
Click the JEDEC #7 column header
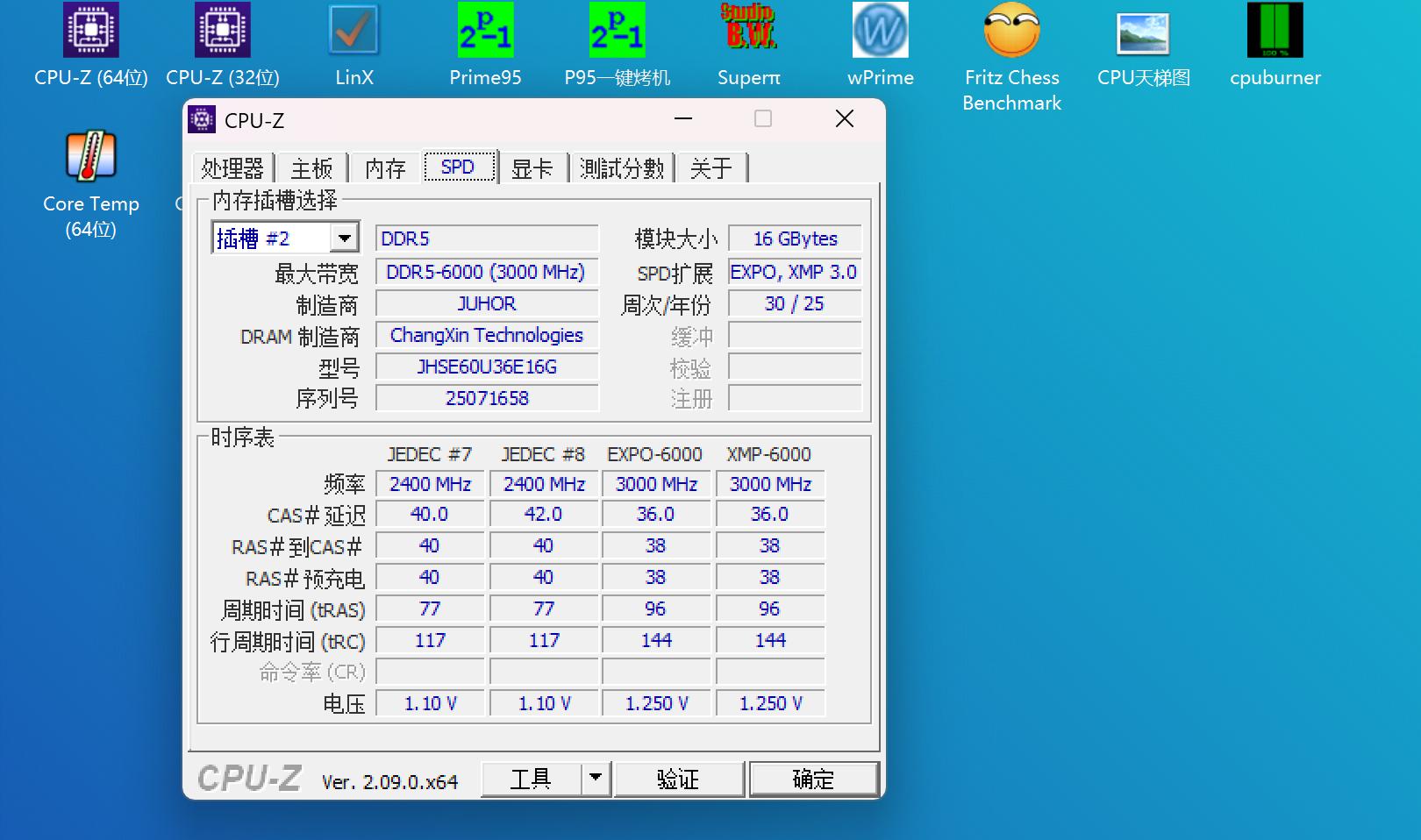430,454
